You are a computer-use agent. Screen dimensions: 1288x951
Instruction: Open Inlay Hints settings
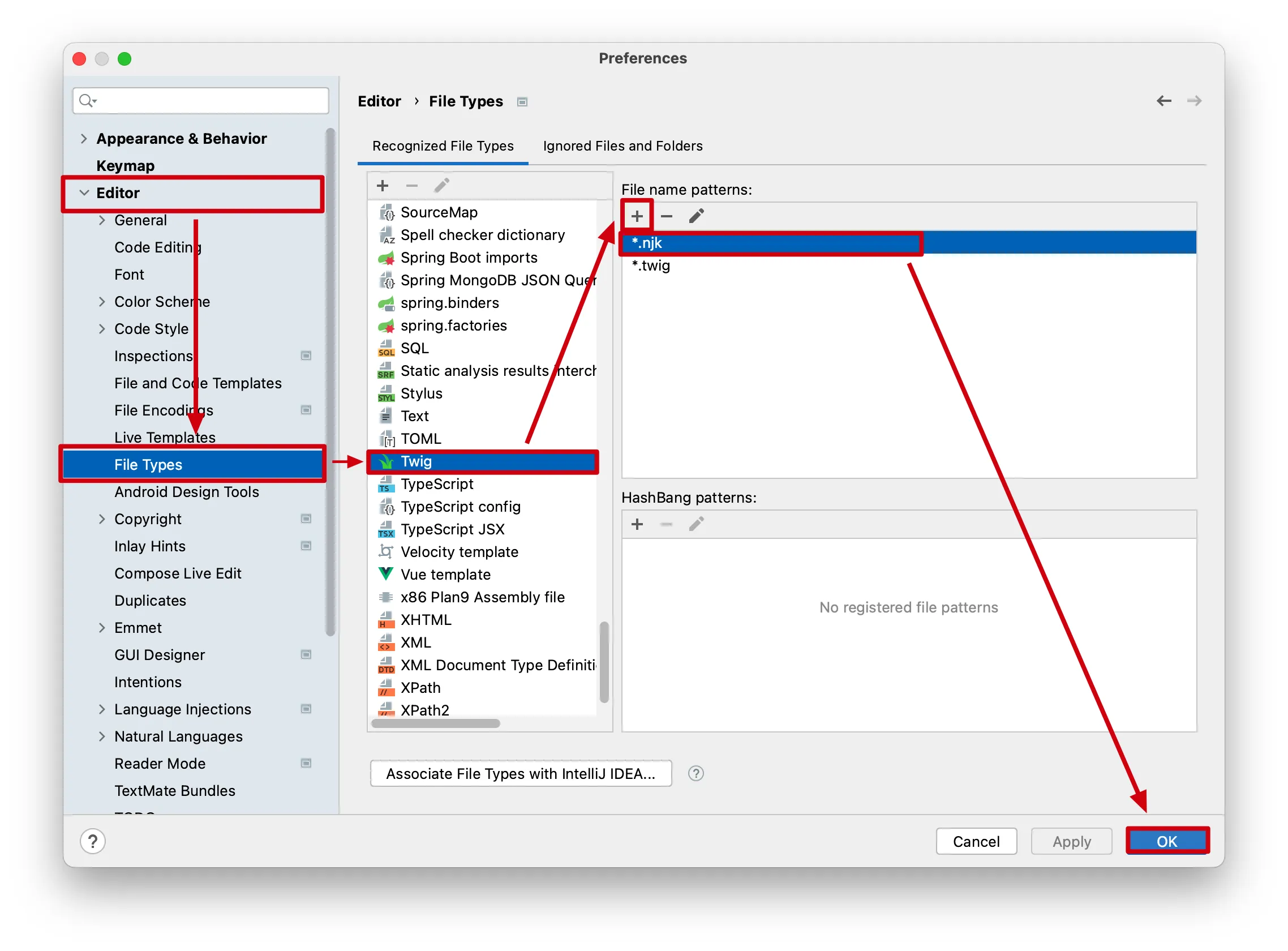point(149,546)
